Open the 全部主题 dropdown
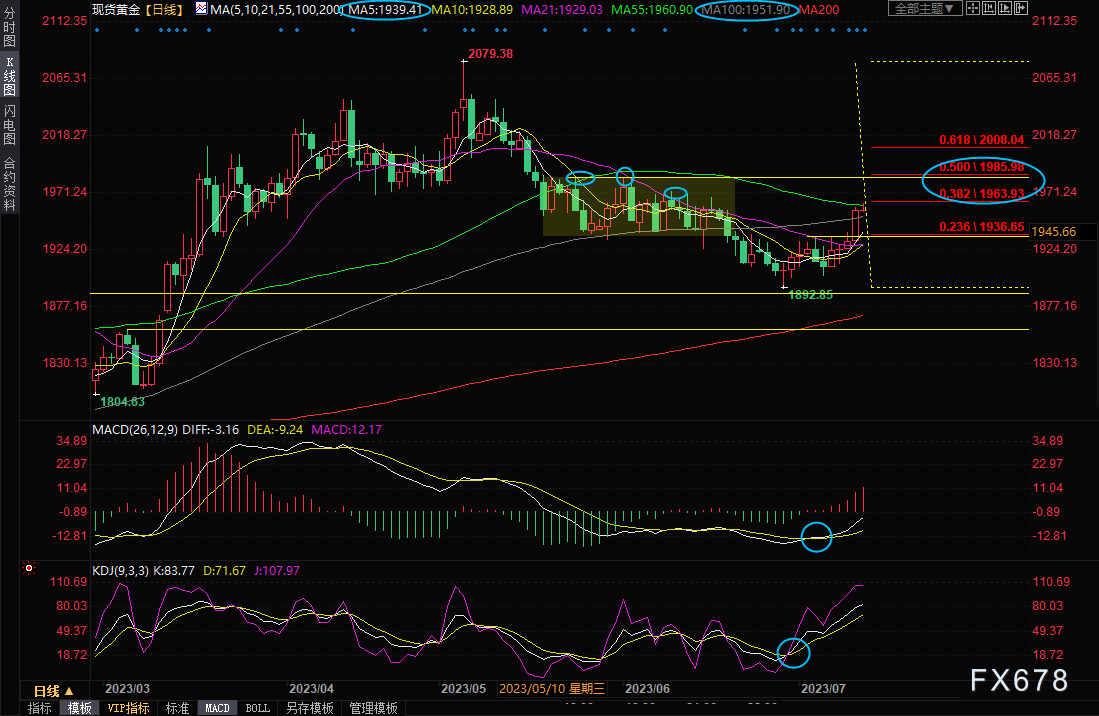This screenshot has width=1099, height=716. 925,9
